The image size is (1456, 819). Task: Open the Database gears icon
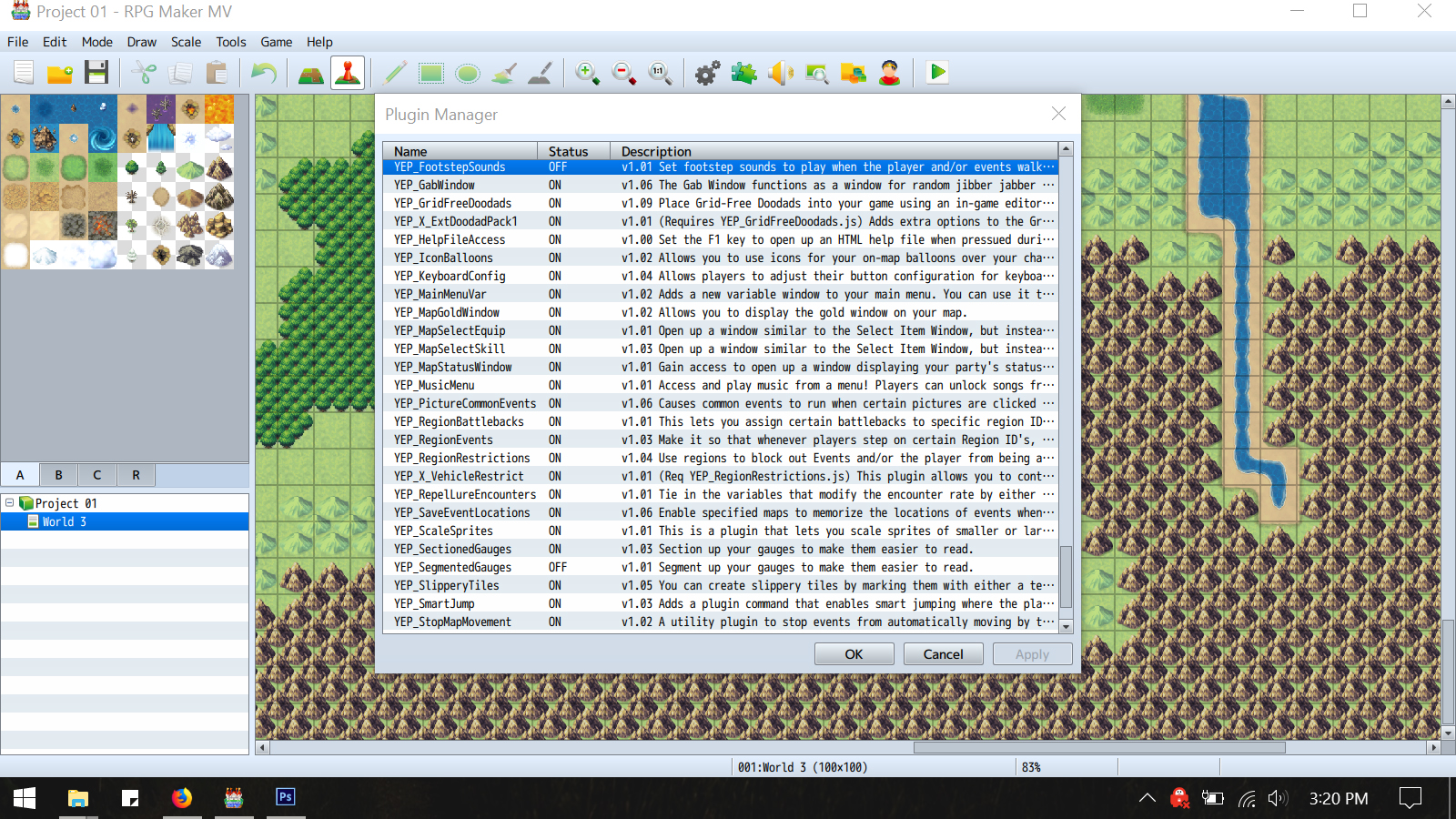click(707, 73)
